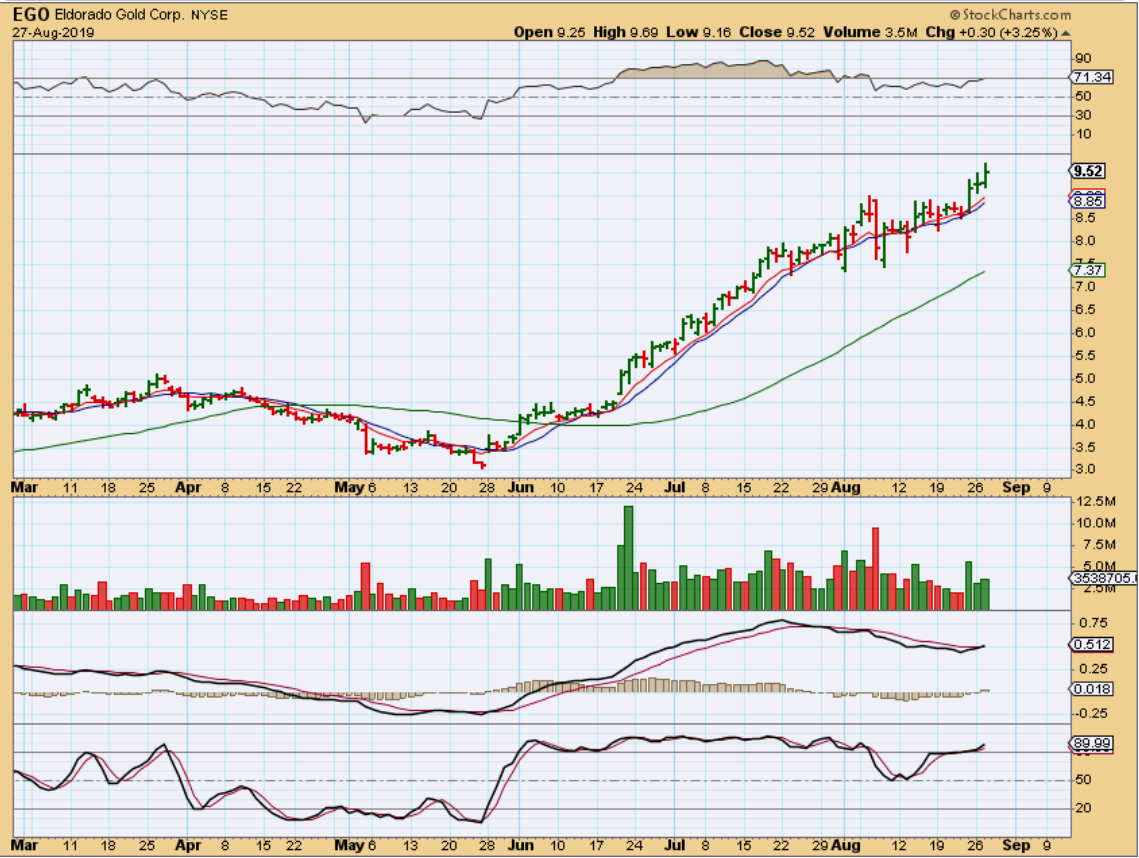This screenshot has height=858, width=1139.
Task: Click the green 7.37 moving average tag
Action: (1086, 270)
